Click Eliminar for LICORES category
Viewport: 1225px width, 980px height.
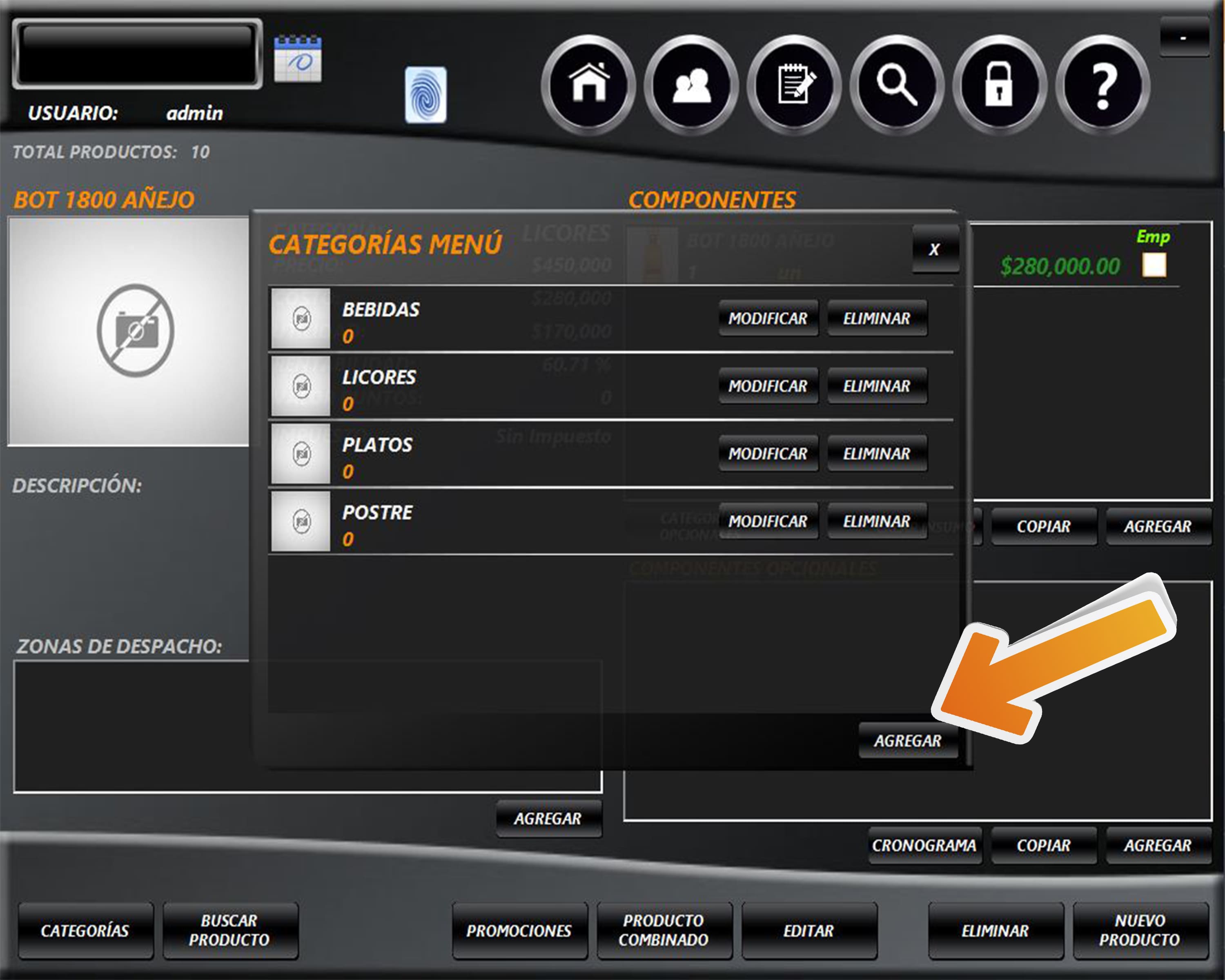(x=877, y=386)
